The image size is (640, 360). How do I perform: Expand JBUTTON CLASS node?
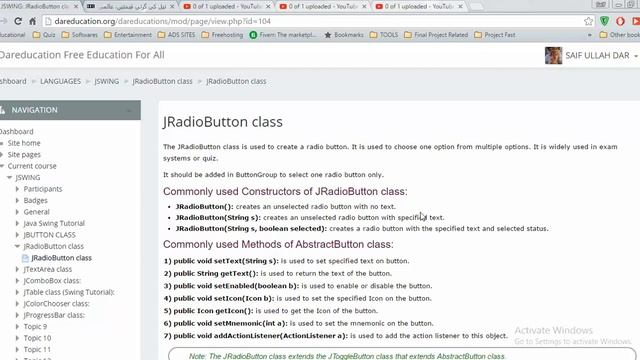pyautogui.click(x=18, y=235)
